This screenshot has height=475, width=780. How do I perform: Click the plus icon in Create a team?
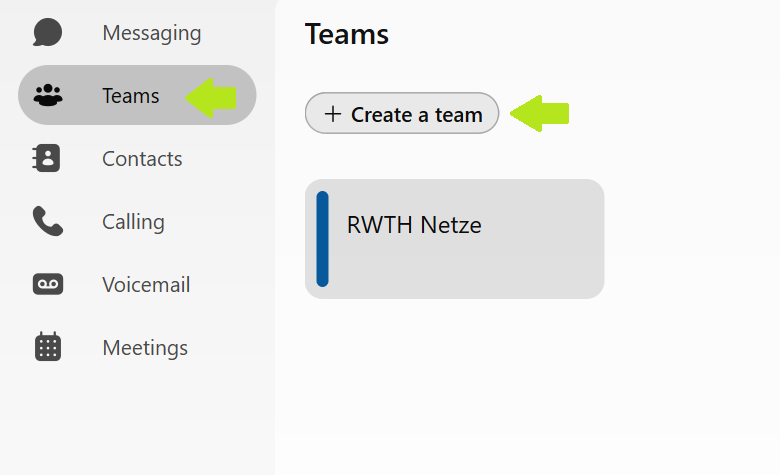(x=333, y=114)
